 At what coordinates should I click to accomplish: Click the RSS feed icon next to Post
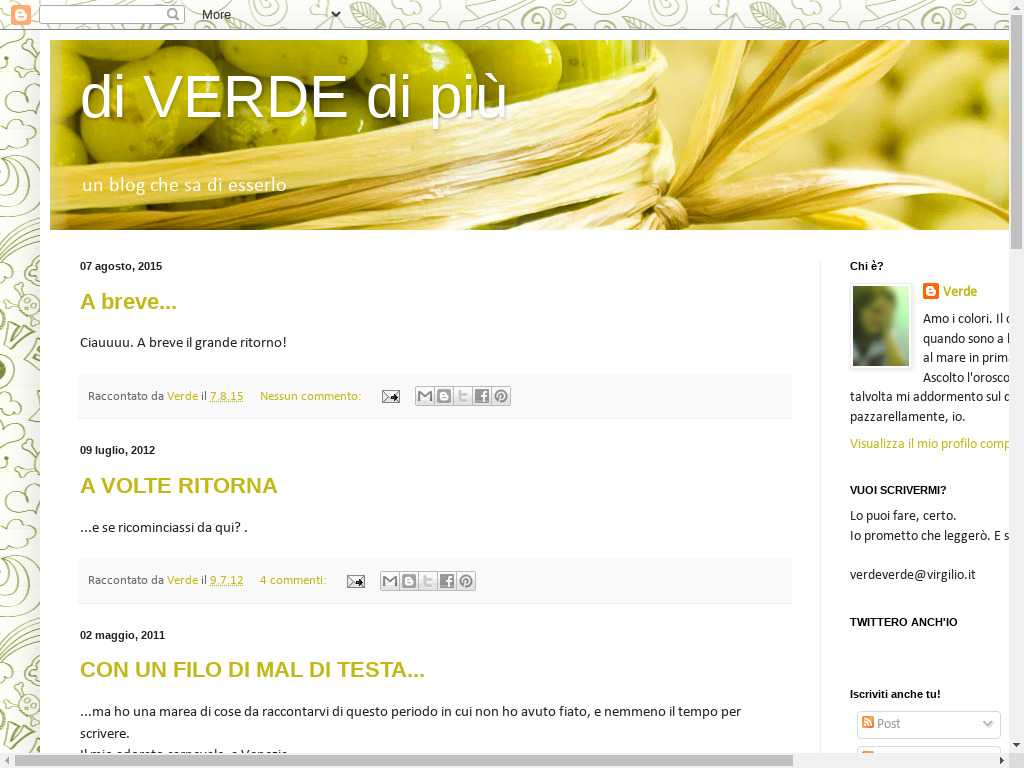868,722
